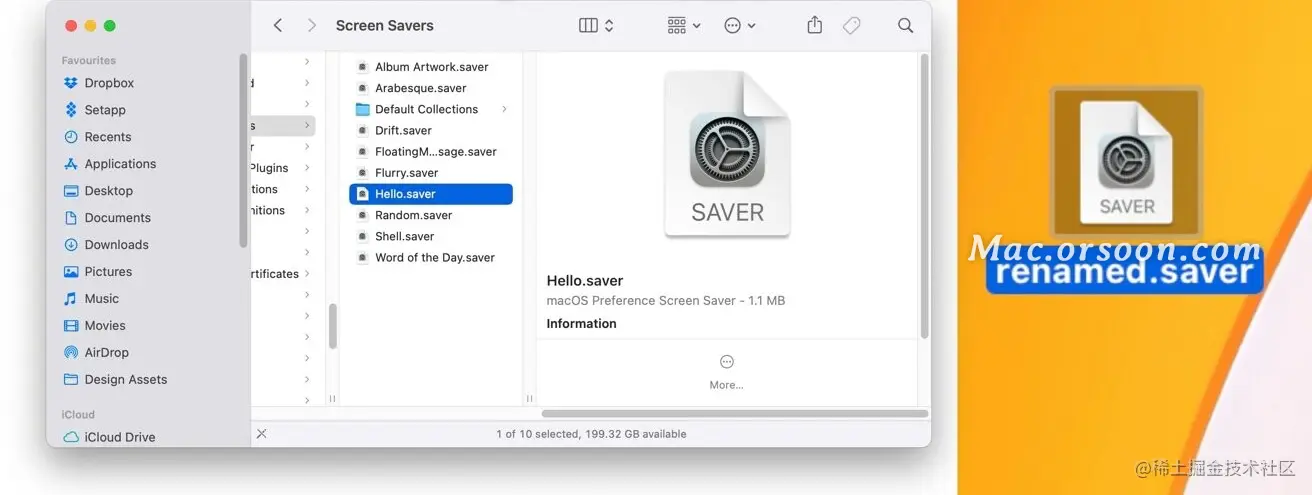Click the Movies filmstrip icon

[x=70, y=326]
